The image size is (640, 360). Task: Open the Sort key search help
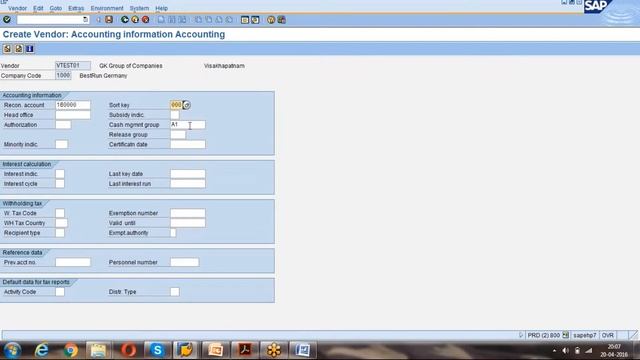(x=187, y=105)
